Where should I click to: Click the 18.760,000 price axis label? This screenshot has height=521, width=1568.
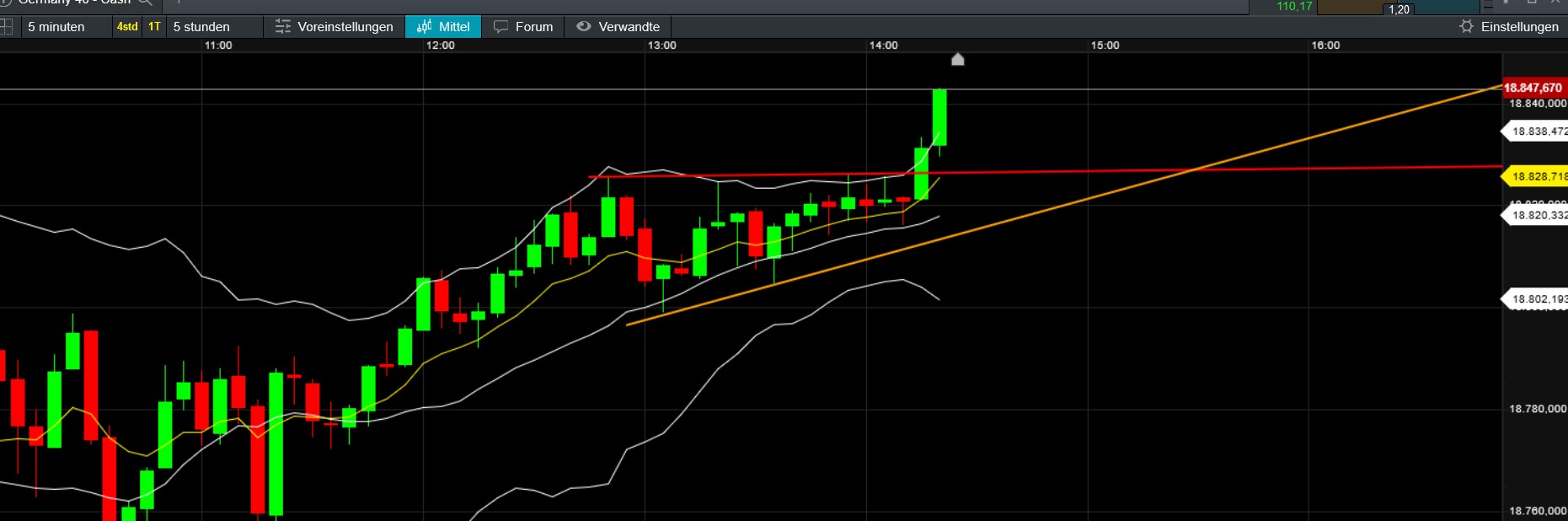tap(1538, 511)
